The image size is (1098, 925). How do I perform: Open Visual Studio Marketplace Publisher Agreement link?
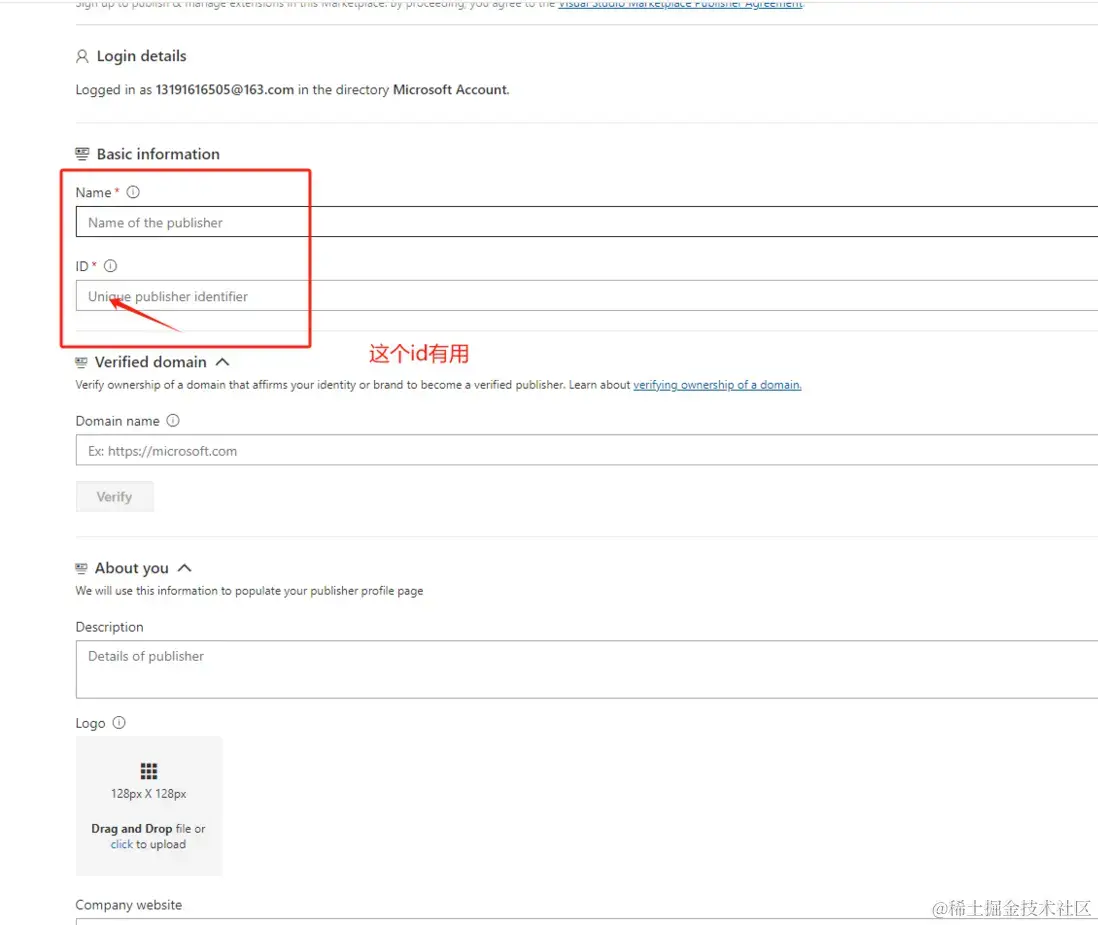coord(680,4)
